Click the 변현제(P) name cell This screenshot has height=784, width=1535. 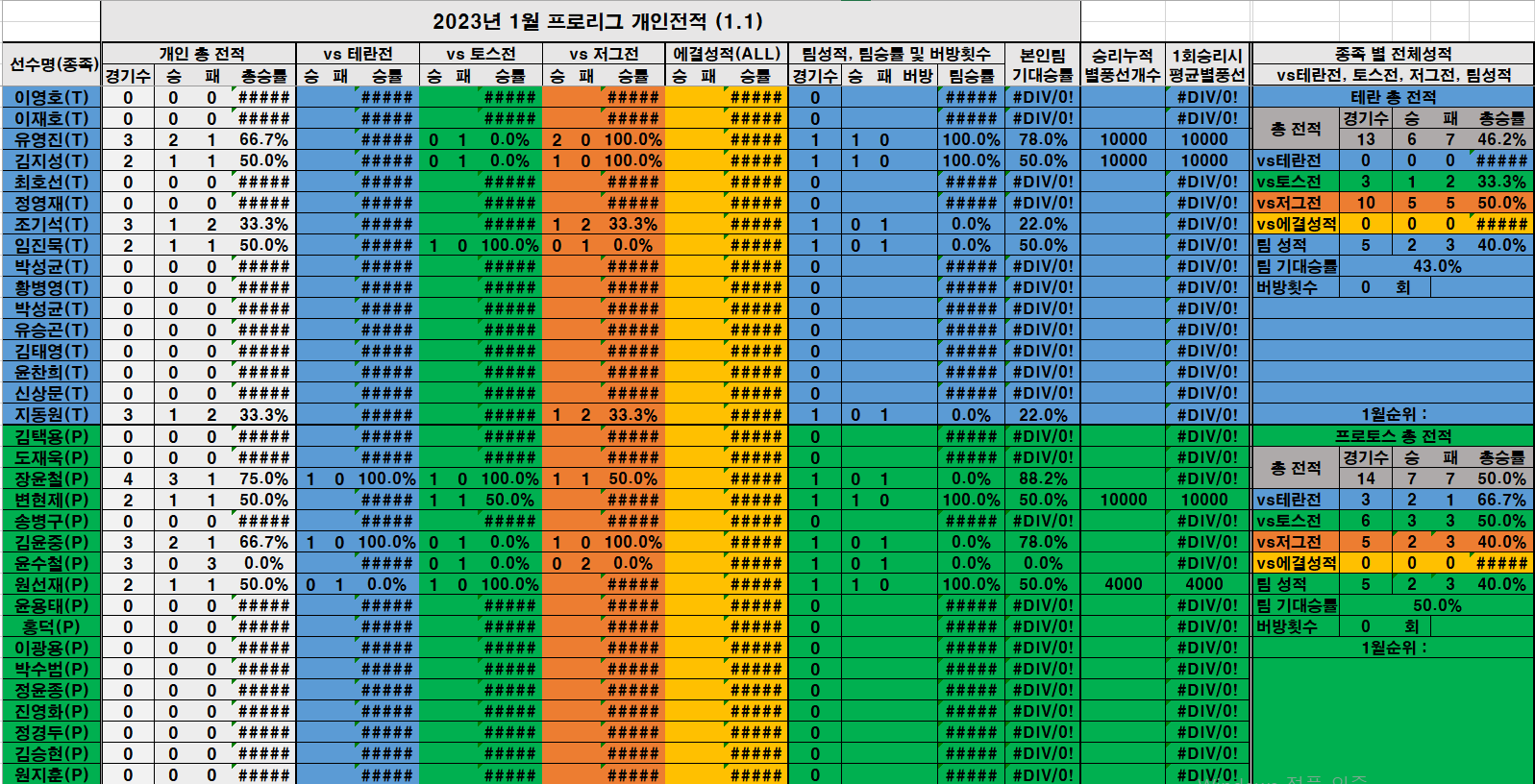point(52,500)
